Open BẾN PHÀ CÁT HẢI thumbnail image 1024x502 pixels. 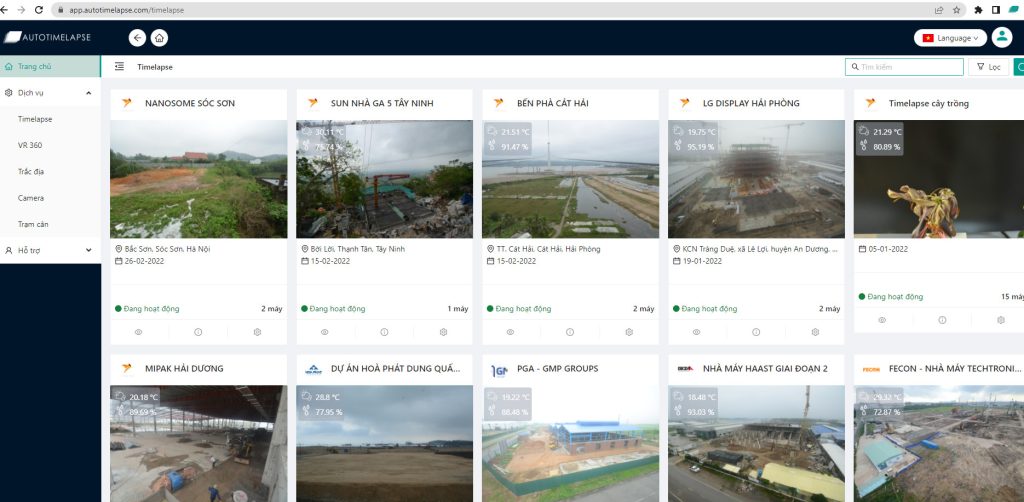coord(570,179)
